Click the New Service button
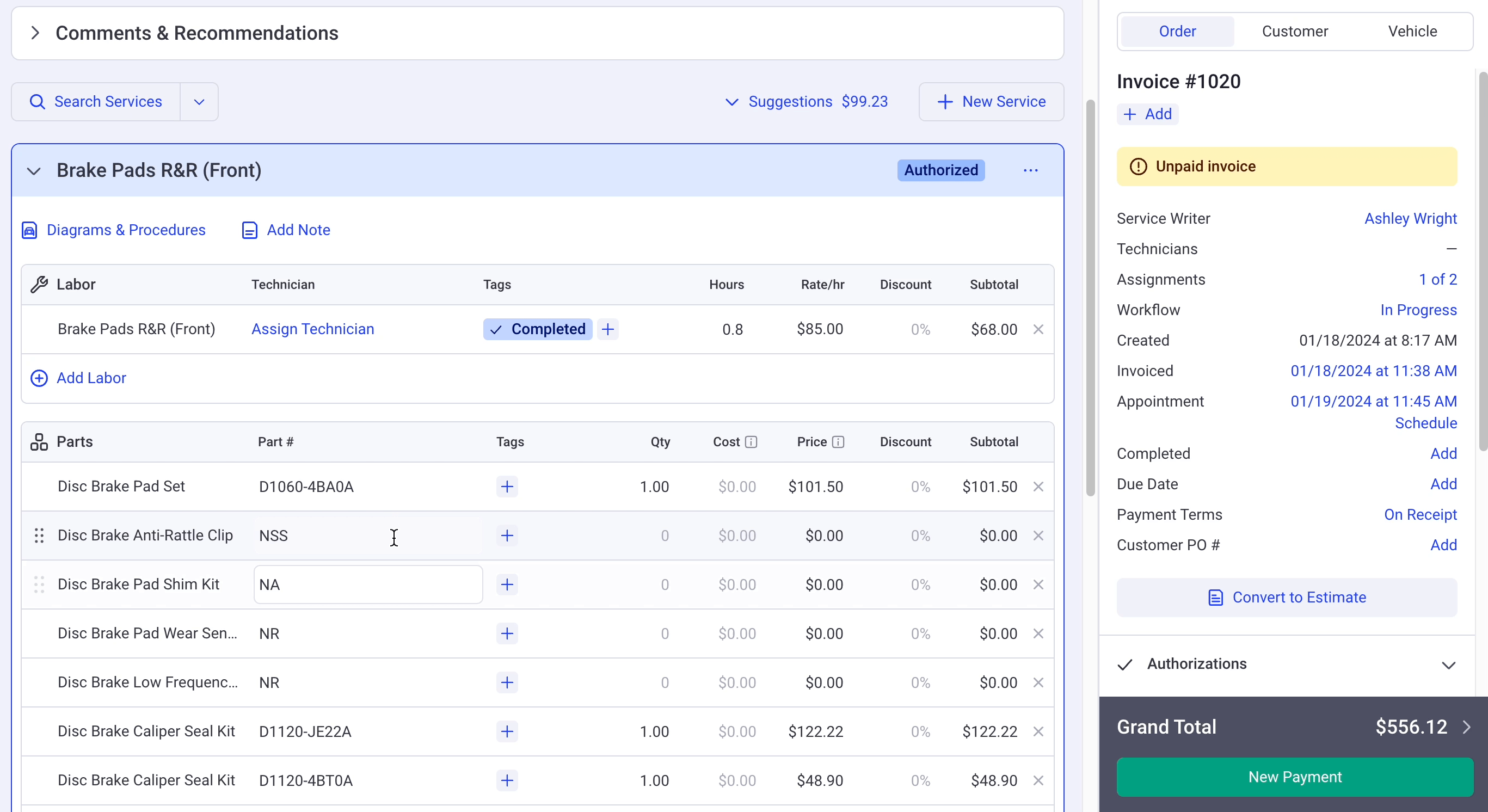 point(991,102)
